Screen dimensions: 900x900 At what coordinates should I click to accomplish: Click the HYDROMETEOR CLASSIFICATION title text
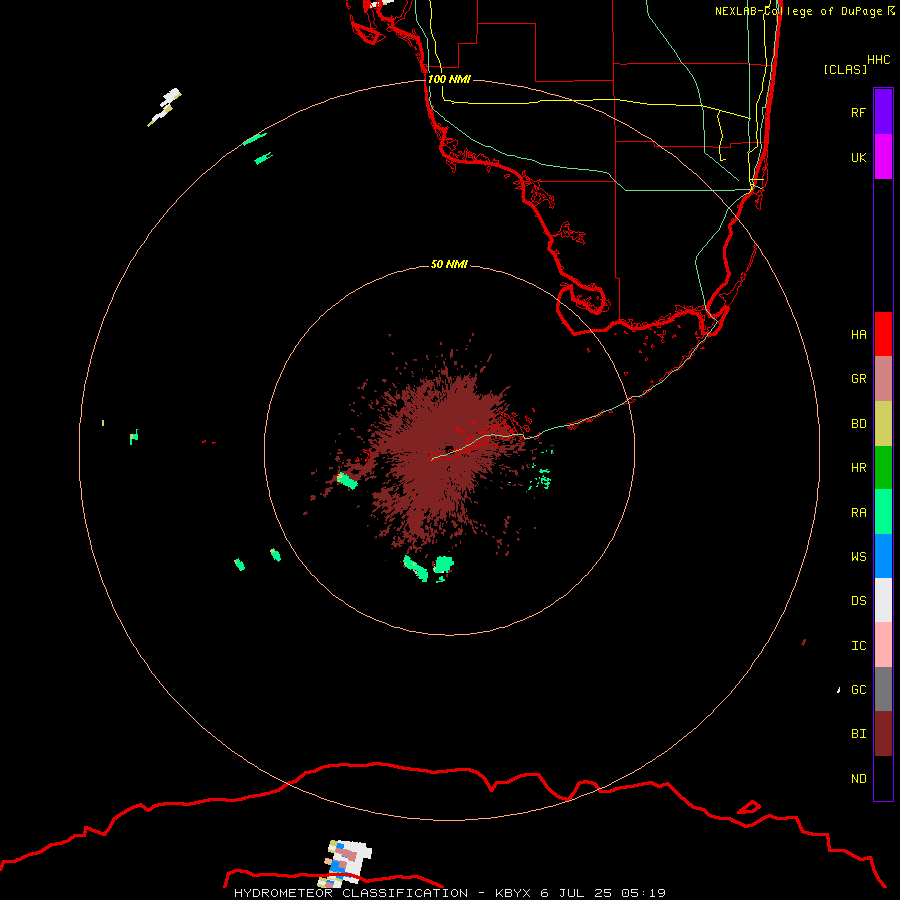click(x=351, y=893)
